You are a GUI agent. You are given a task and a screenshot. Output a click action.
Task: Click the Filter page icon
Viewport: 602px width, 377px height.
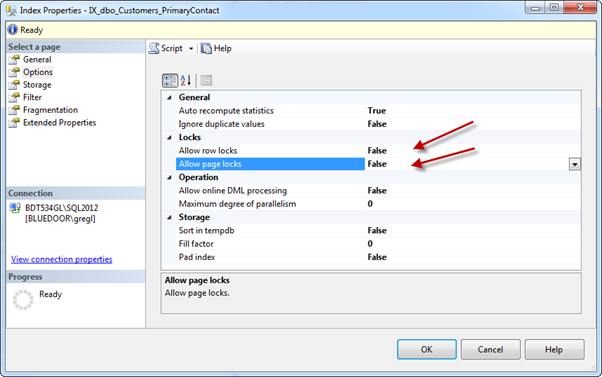point(14,98)
